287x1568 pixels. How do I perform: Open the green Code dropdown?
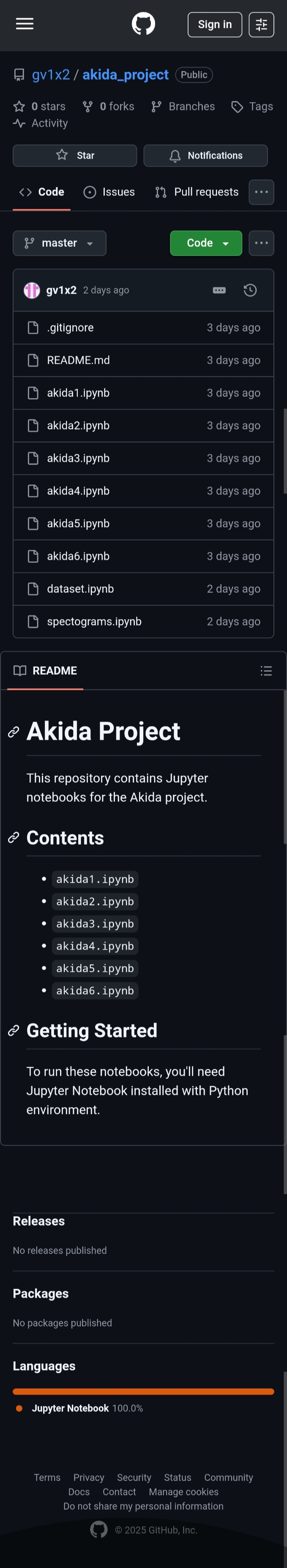click(206, 243)
